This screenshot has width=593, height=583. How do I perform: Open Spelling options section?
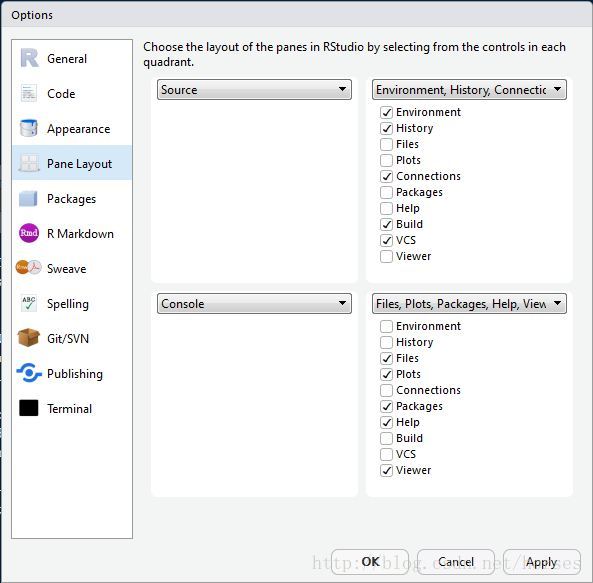(x=72, y=304)
